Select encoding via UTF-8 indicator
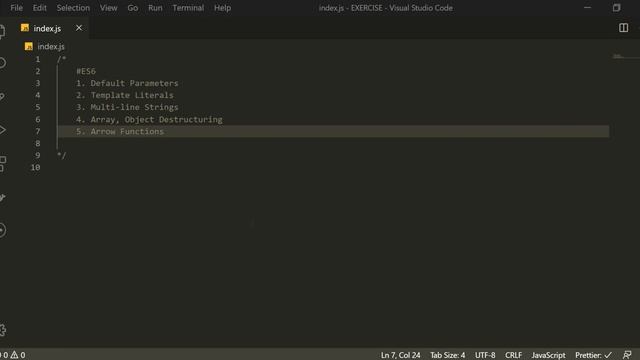The height and width of the screenshot is (360, 640). (485, 355)
